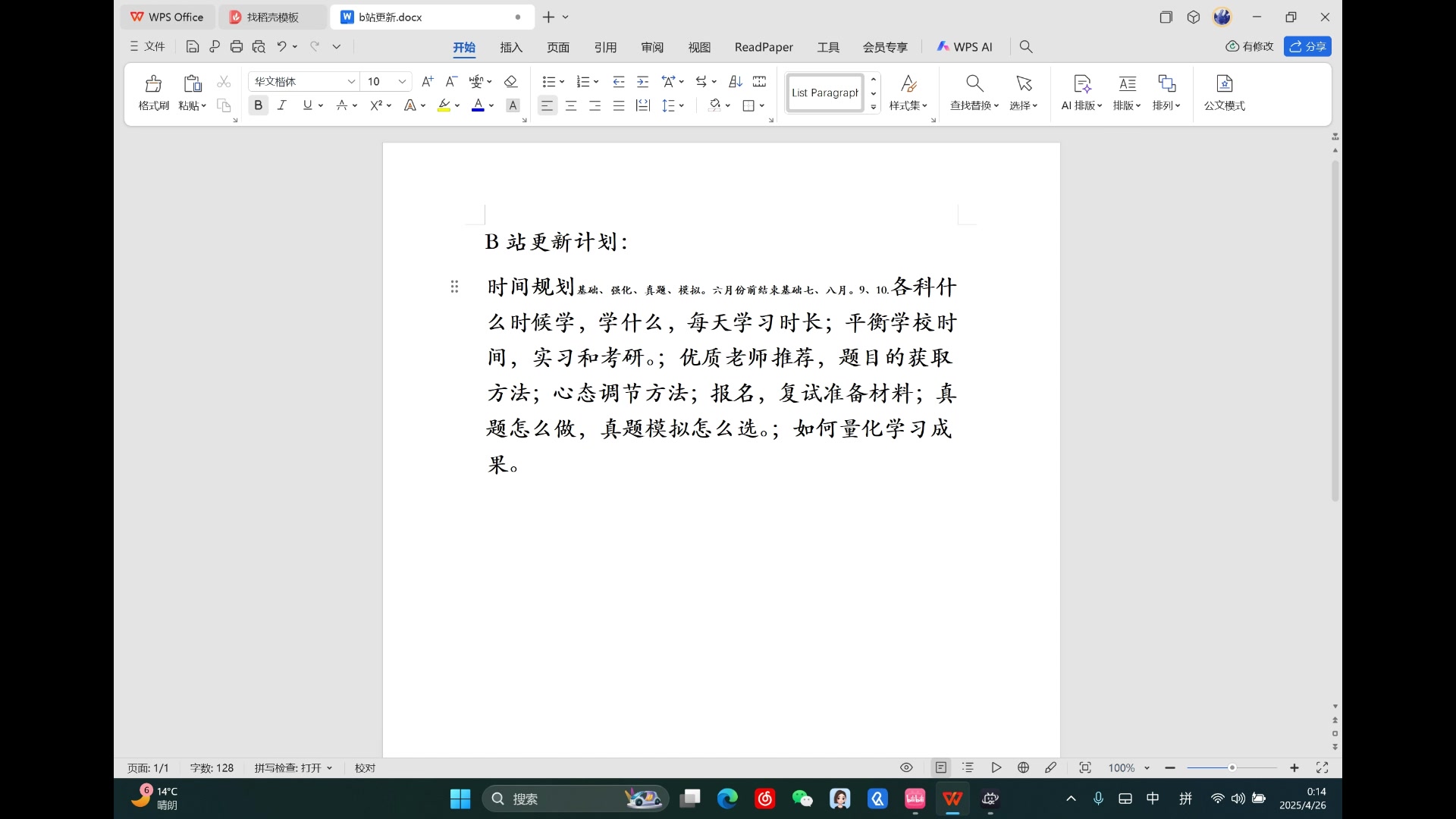This screenshot has height=819, width=1456.
Task: Click the center align icon
Action: pyautogui.click(x=571, y=105)
